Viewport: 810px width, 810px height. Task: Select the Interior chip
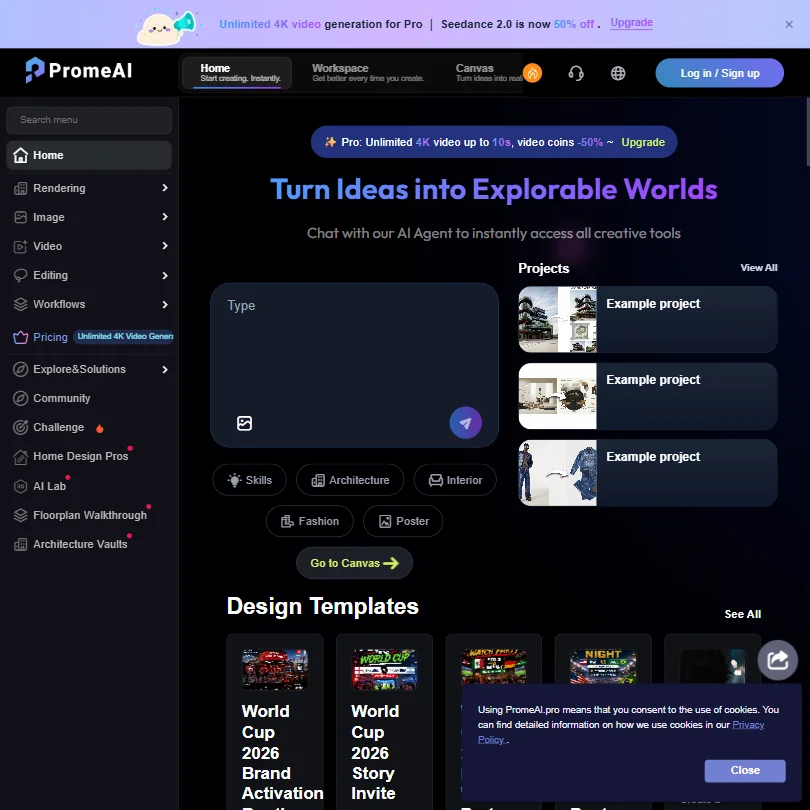tap(455, 480)
